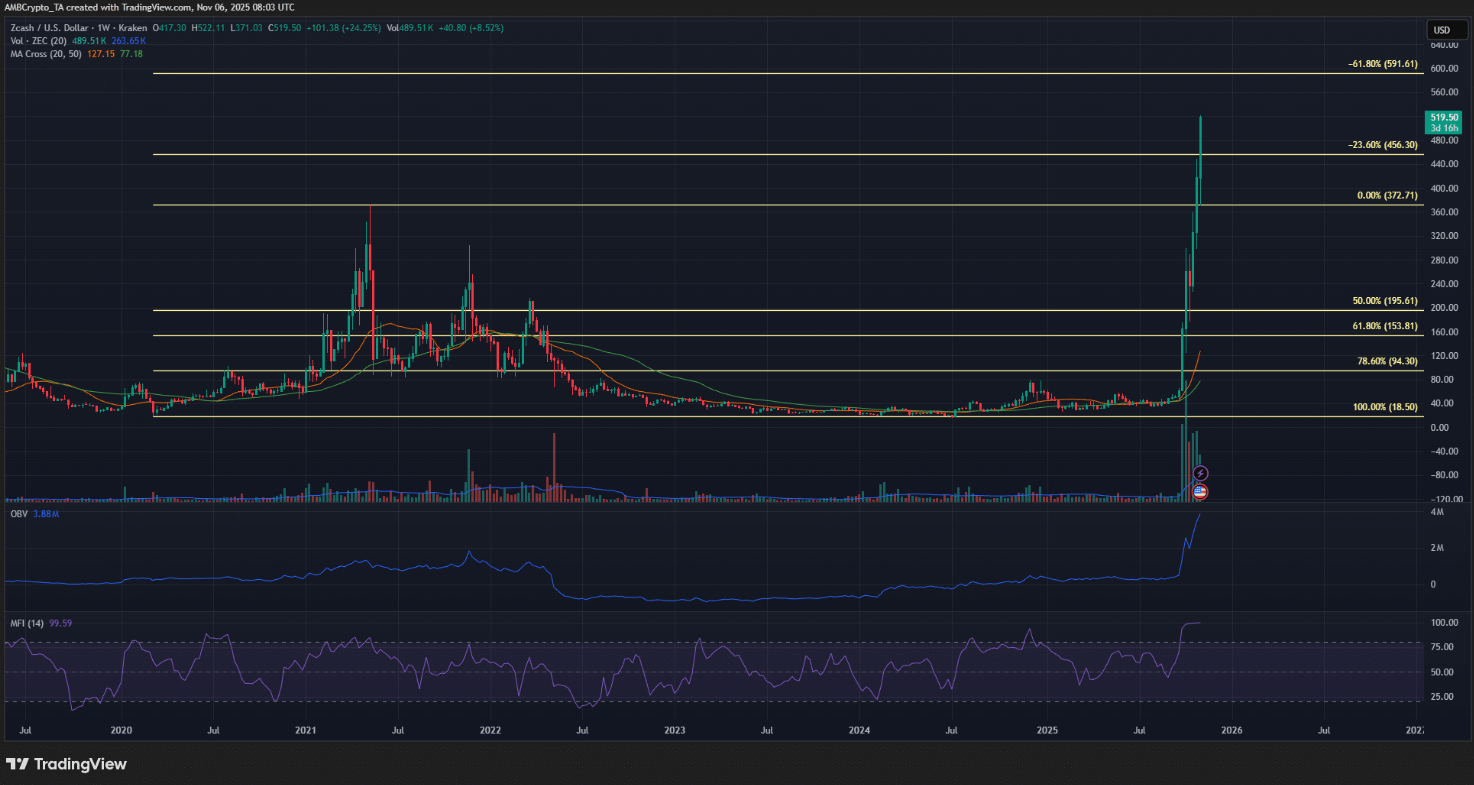Click the purple lightning event icon
Screen dimensions: 1474x785
[1201, 473]
